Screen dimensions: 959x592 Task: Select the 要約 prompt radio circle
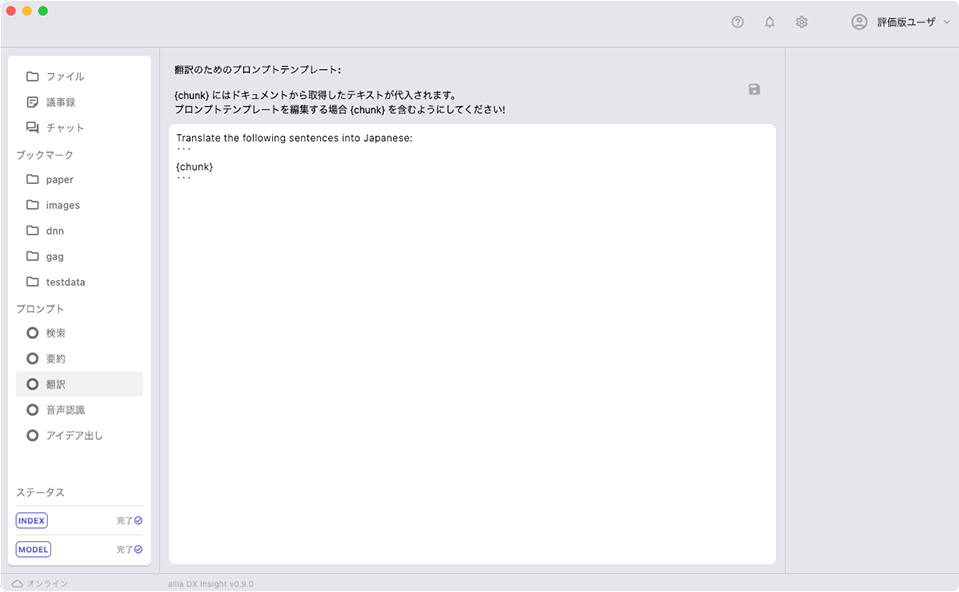coord(32,359)
